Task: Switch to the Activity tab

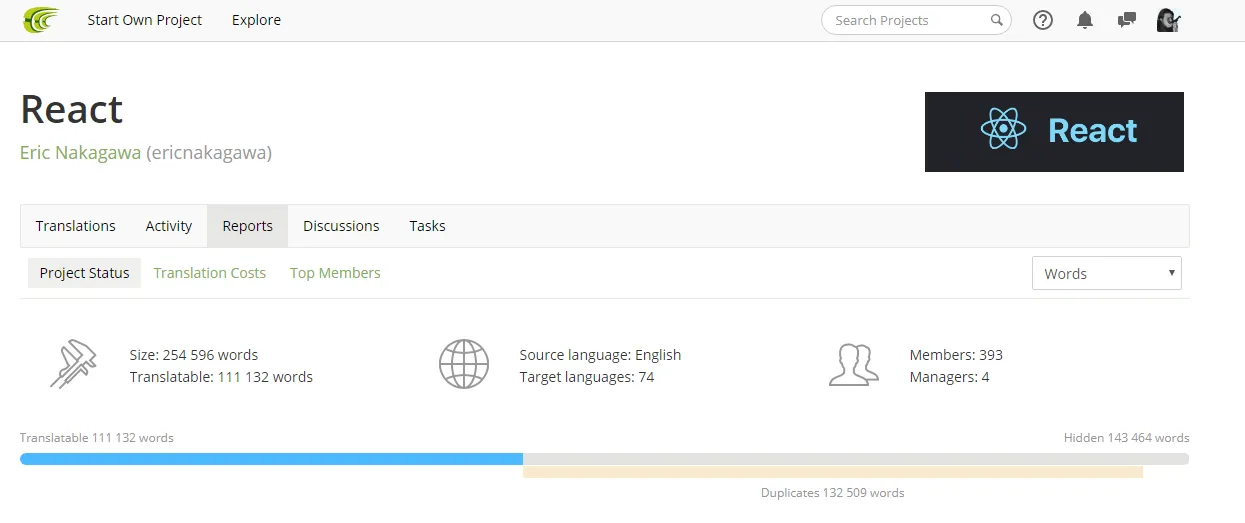Action: (169, 226)
